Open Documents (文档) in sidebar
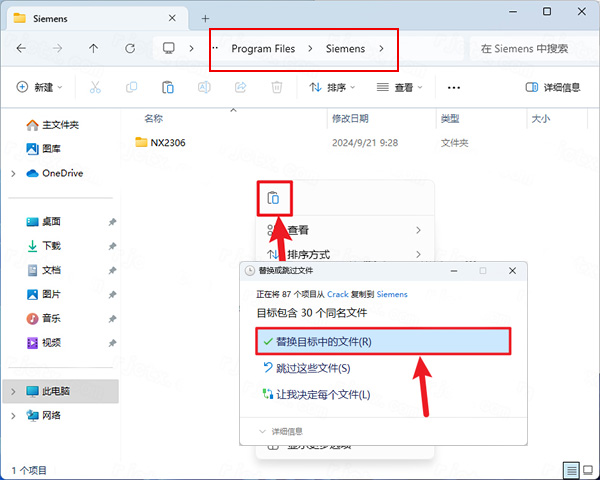Image resolution: width=600 pixels, height=480 pixels. pyautogui.click(x=43, y=270)
